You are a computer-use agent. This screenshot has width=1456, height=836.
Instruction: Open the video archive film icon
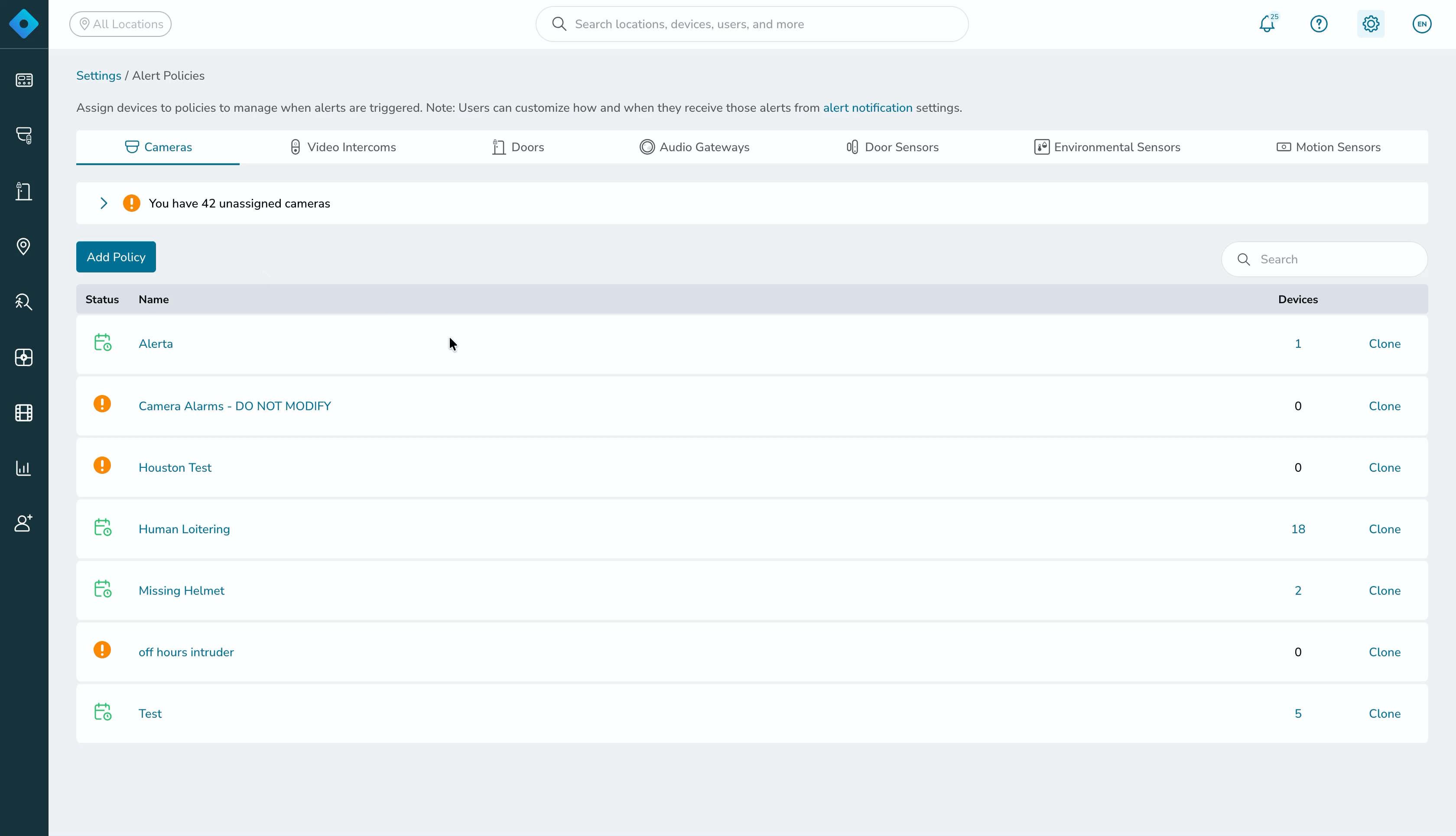pyautogui.click(x=23, y=413)
